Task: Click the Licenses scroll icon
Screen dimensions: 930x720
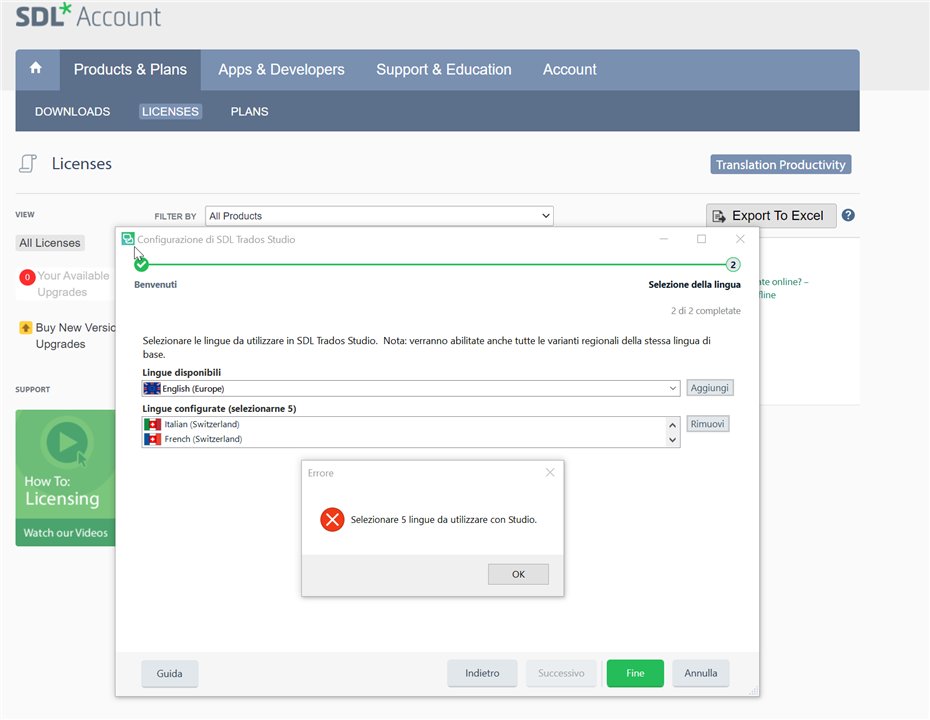Action: click(x=28, y=163)
